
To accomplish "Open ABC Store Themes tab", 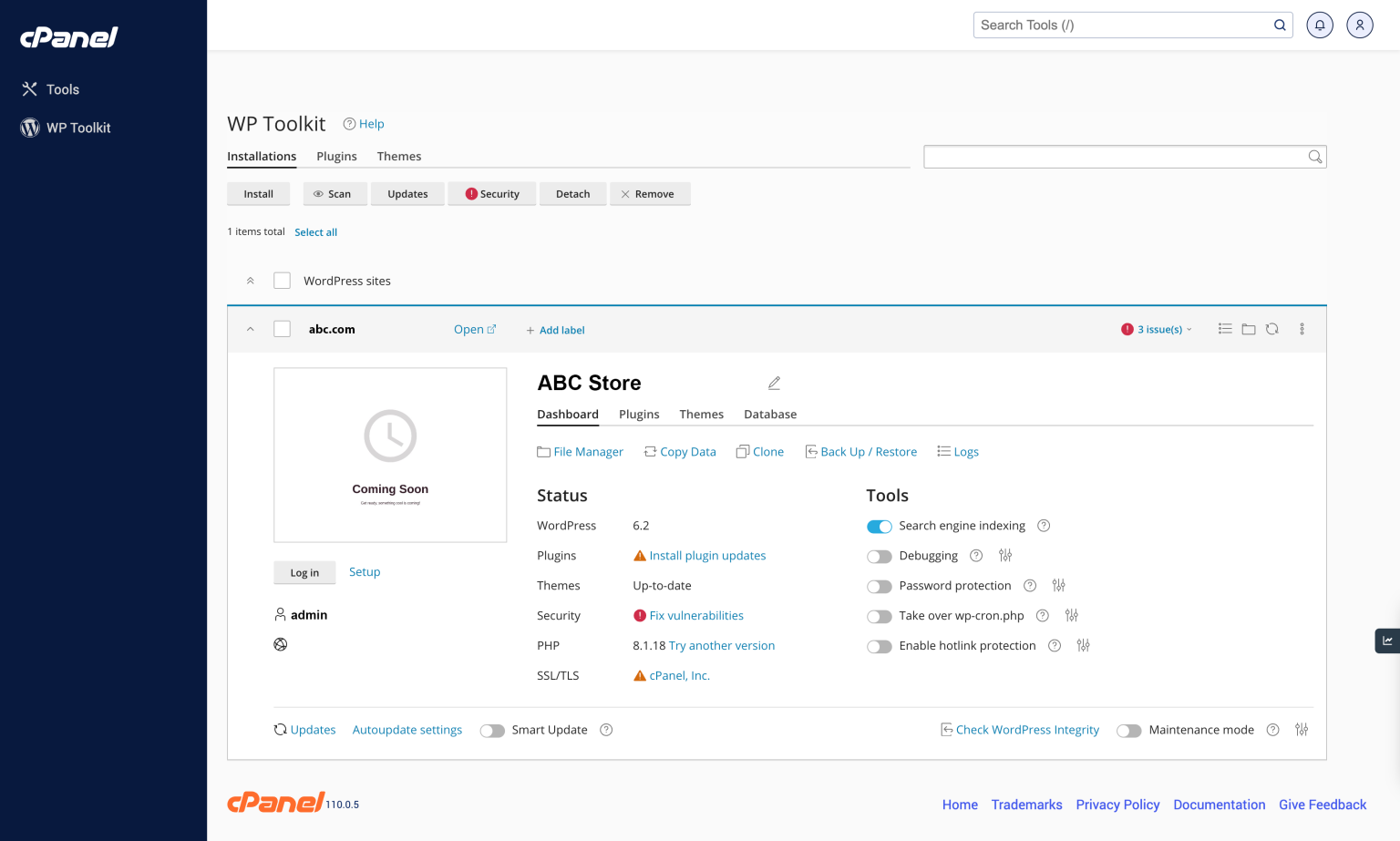I will coord(702,415).
